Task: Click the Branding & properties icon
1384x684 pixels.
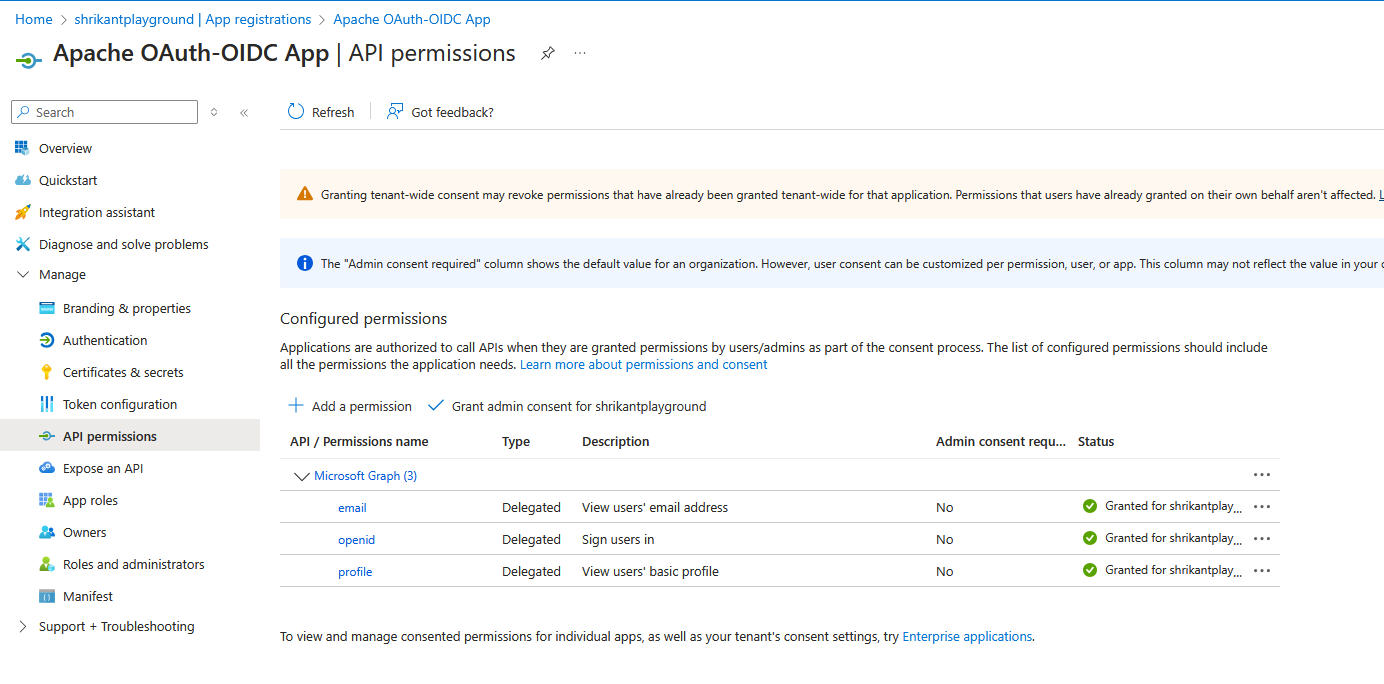Action: pyautogui.click(x=46, y=308)
